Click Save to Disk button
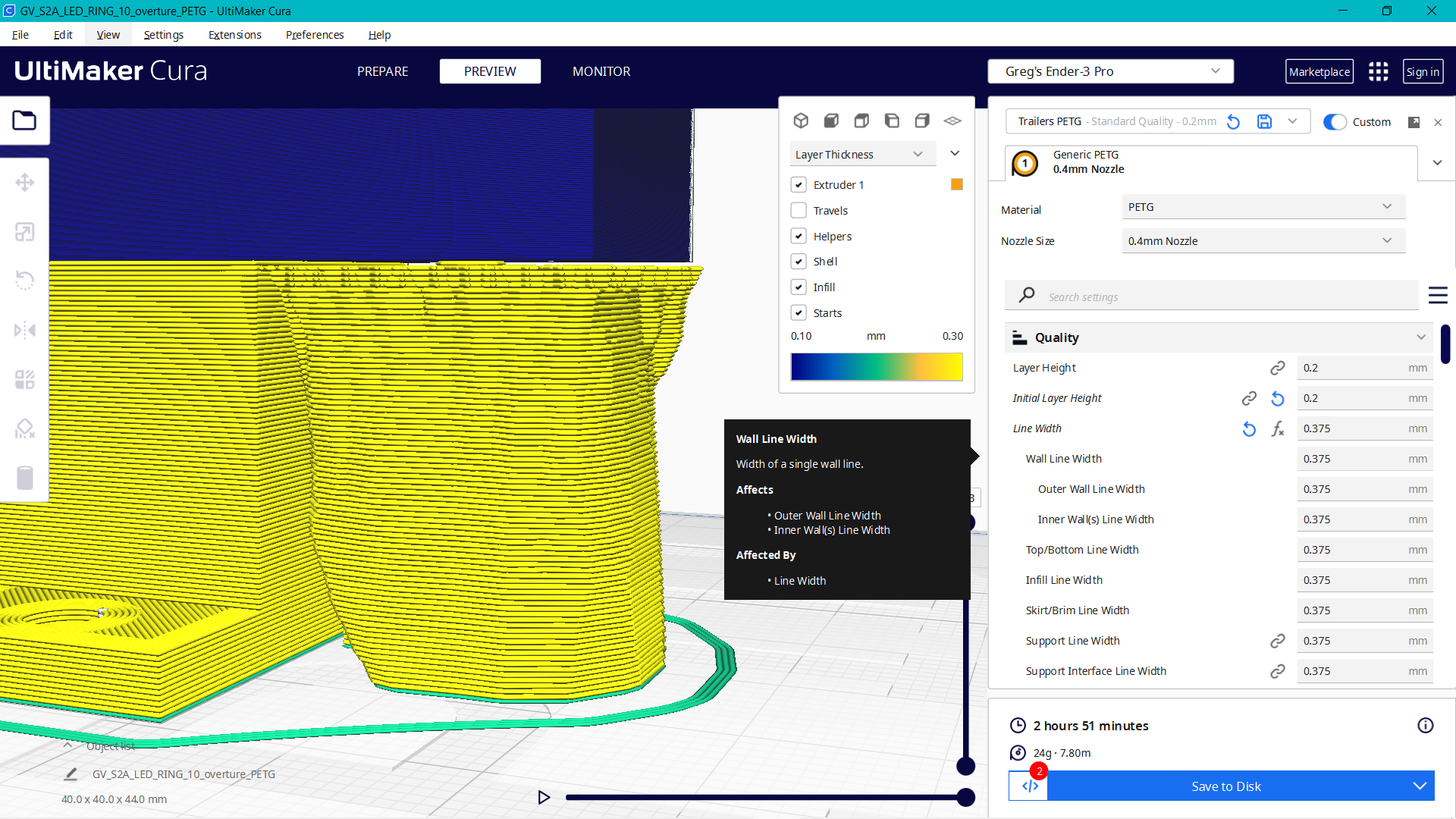The image size is (1456, 819). 1226,786
